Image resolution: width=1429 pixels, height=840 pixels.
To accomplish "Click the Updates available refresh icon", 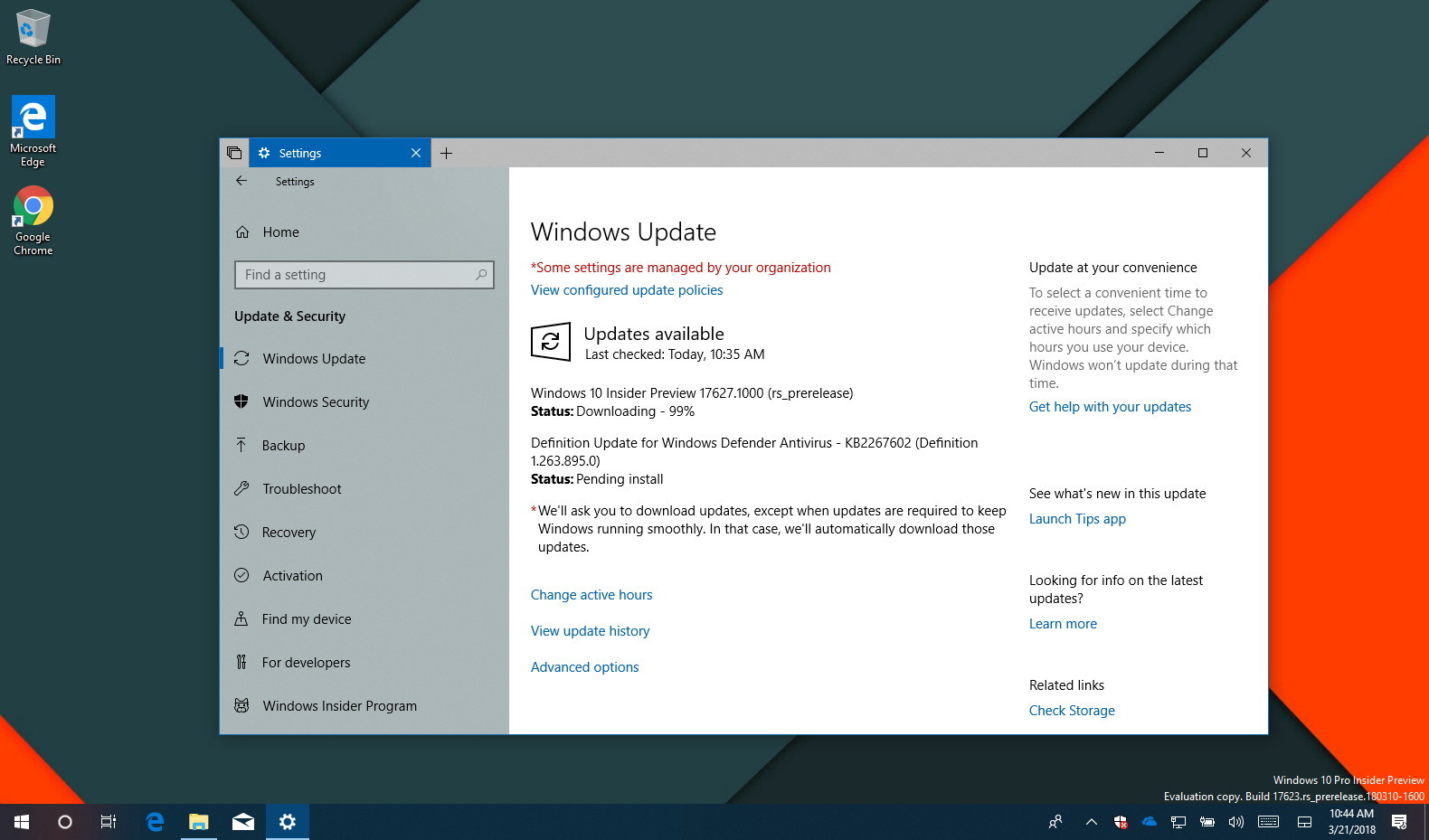I will pyautogui.click(x=551, y=342).
